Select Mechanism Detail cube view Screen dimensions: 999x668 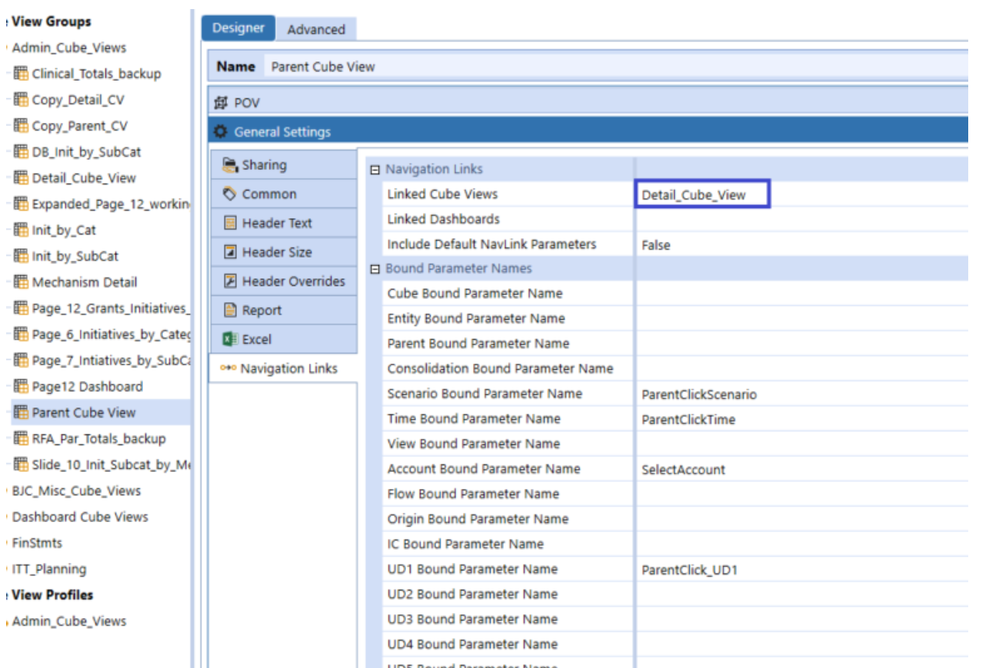84,282
